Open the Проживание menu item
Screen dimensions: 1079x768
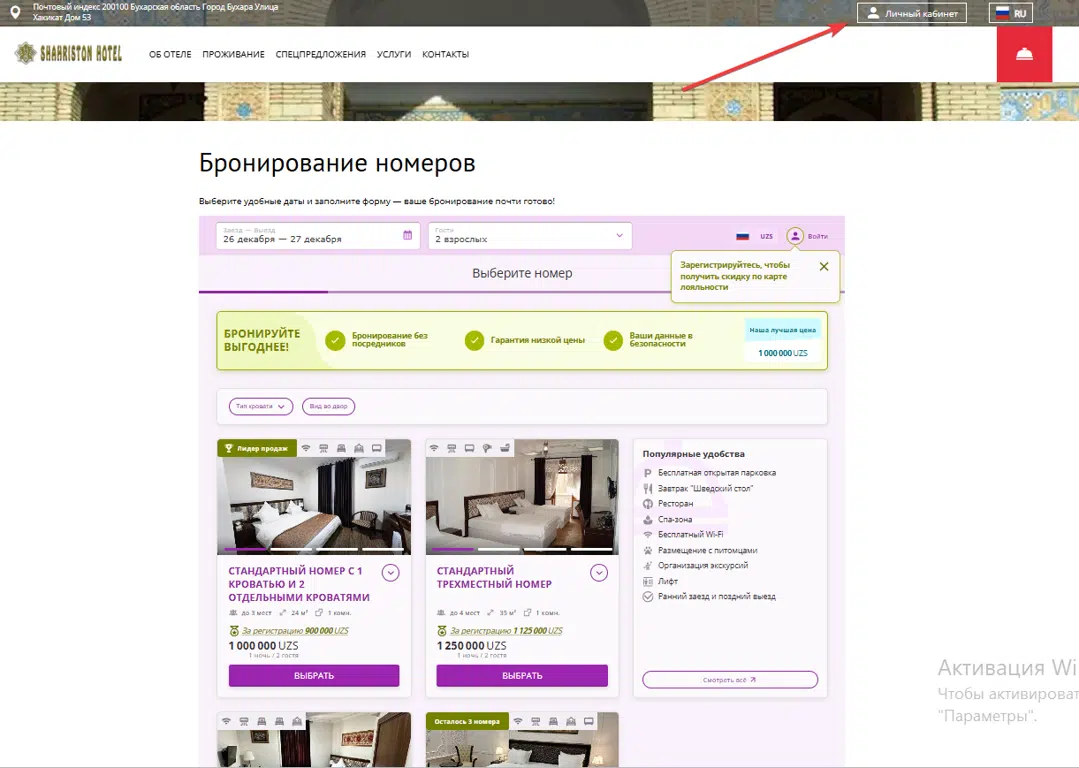[233, 55]
